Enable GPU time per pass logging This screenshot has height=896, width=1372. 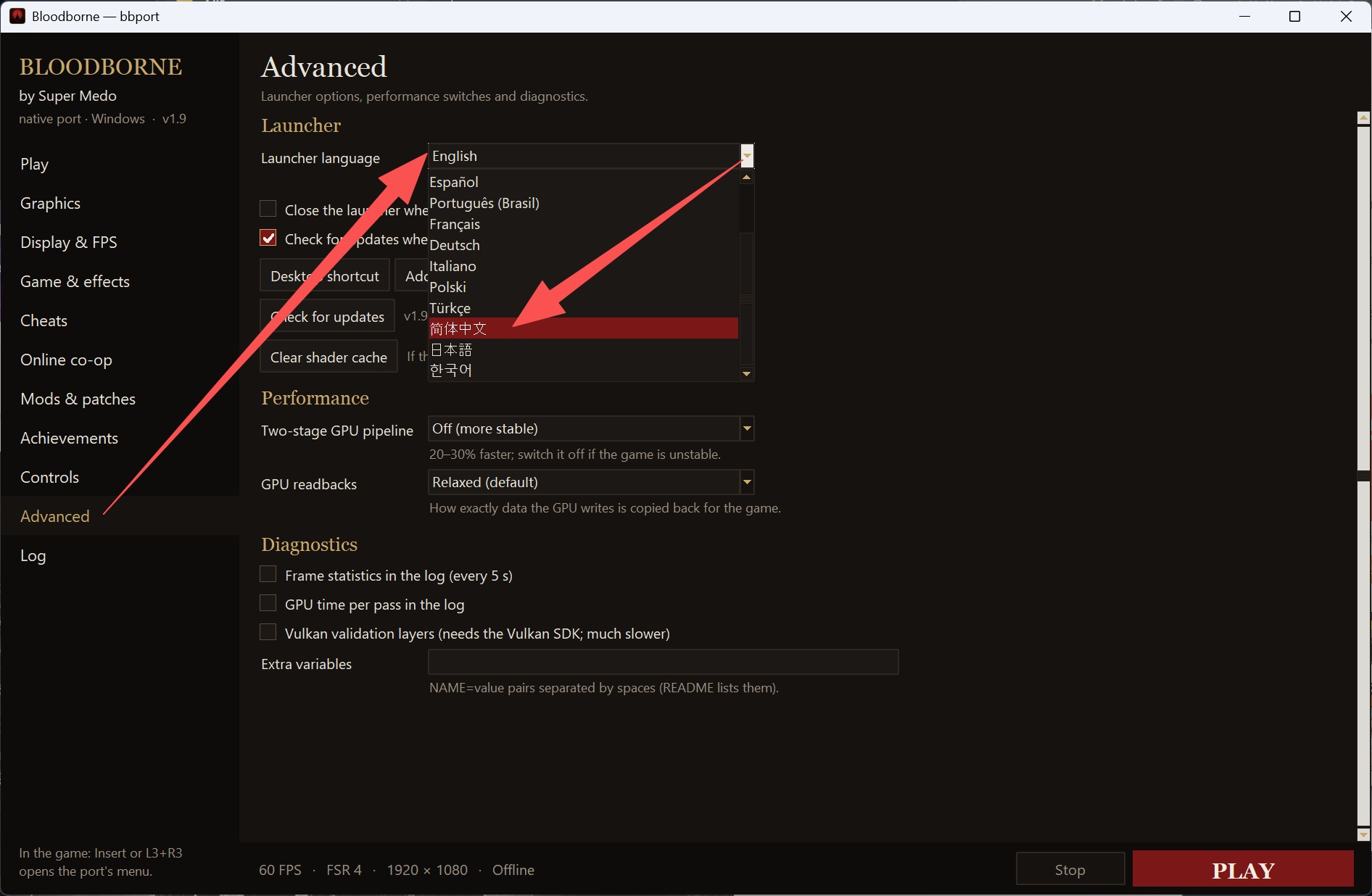[x=268, y=603]
